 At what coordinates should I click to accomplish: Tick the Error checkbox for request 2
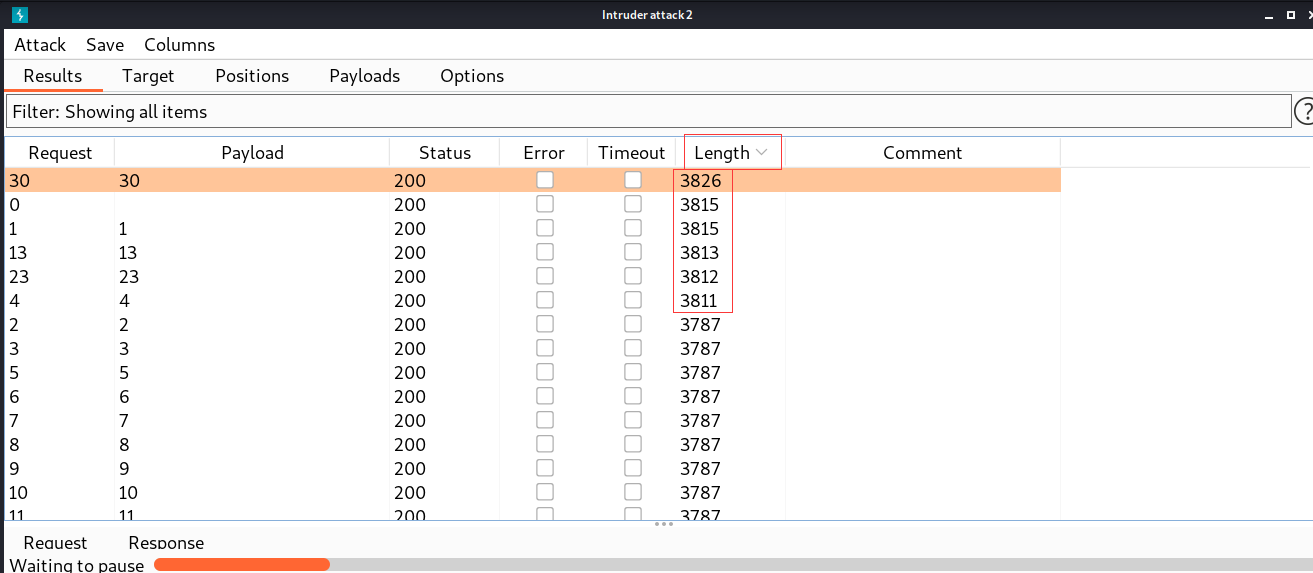click(x=545, y=324)
